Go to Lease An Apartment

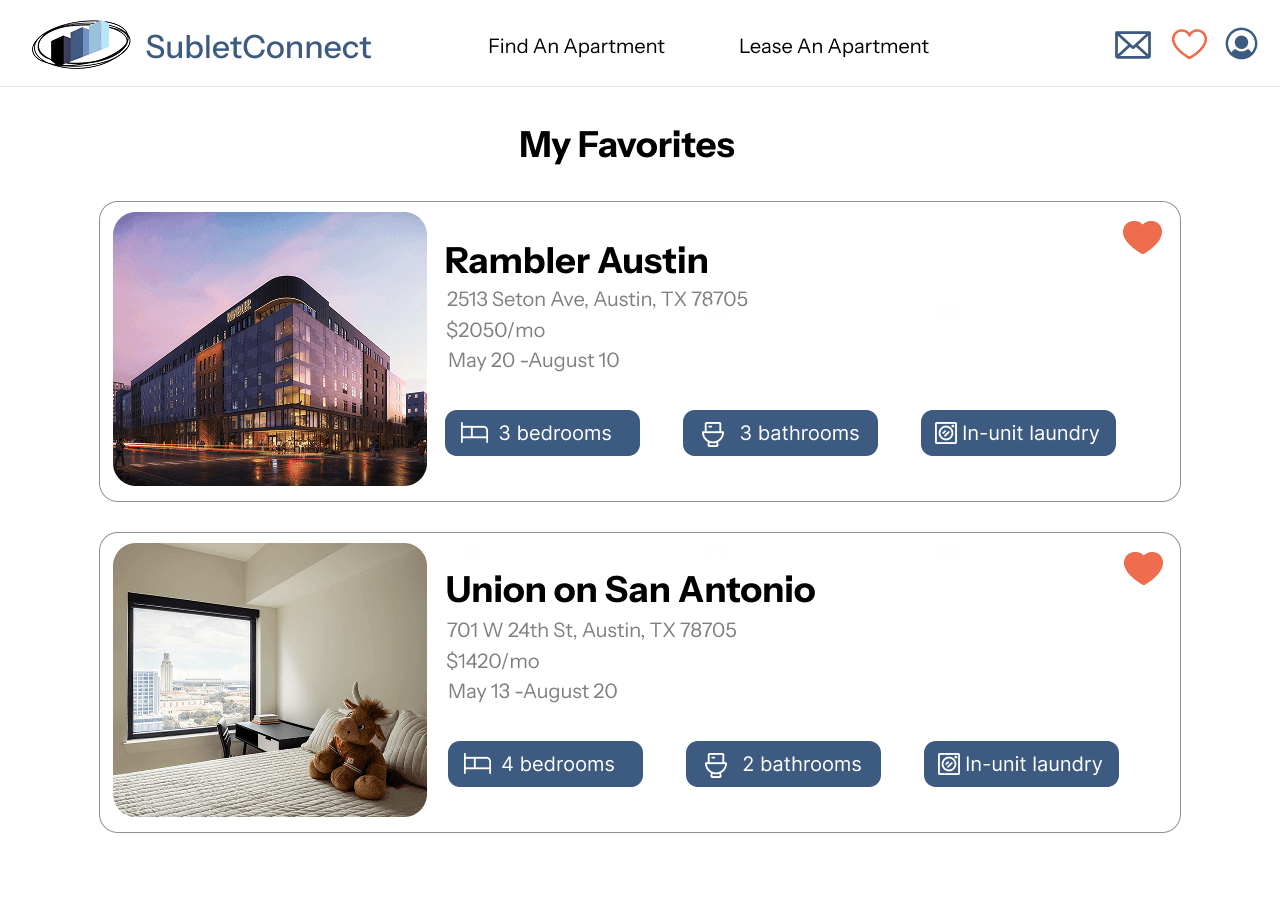(834, 46)
